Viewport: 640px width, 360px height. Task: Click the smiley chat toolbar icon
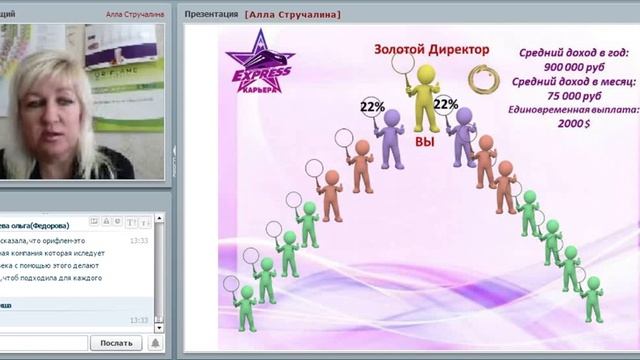[118, 221]
